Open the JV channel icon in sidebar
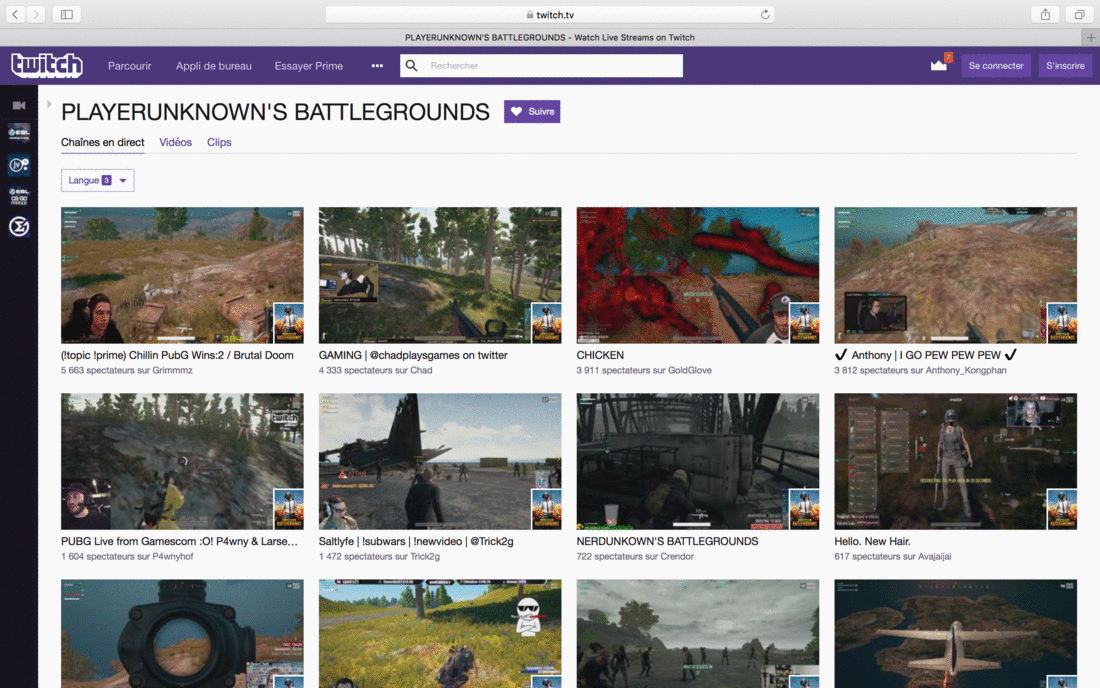 pos(19,165)
